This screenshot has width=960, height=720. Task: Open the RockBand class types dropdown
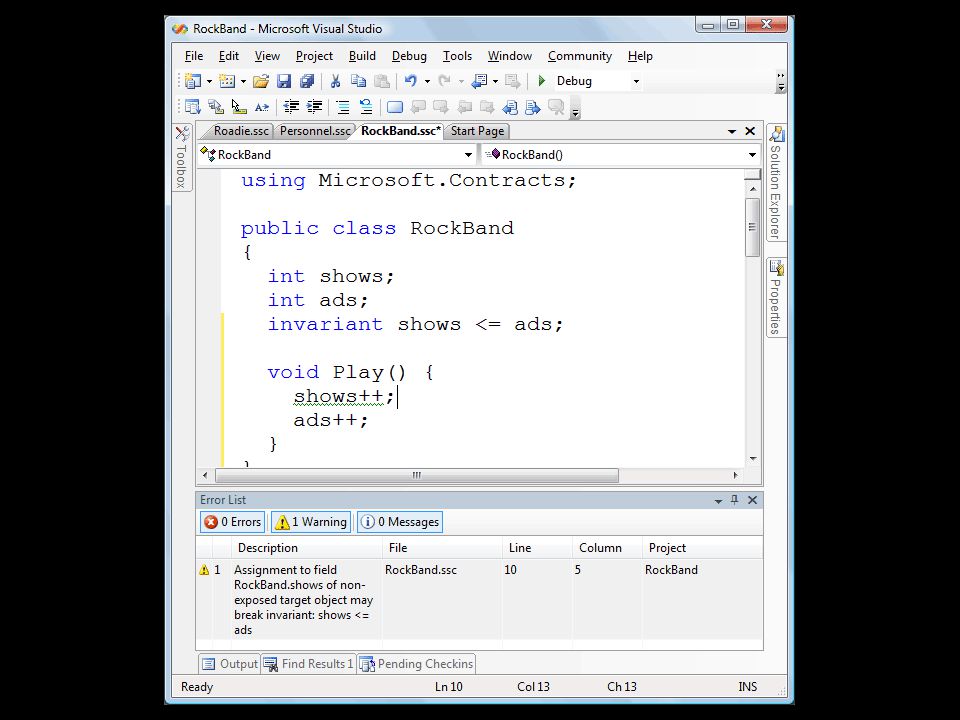point(468,155)
